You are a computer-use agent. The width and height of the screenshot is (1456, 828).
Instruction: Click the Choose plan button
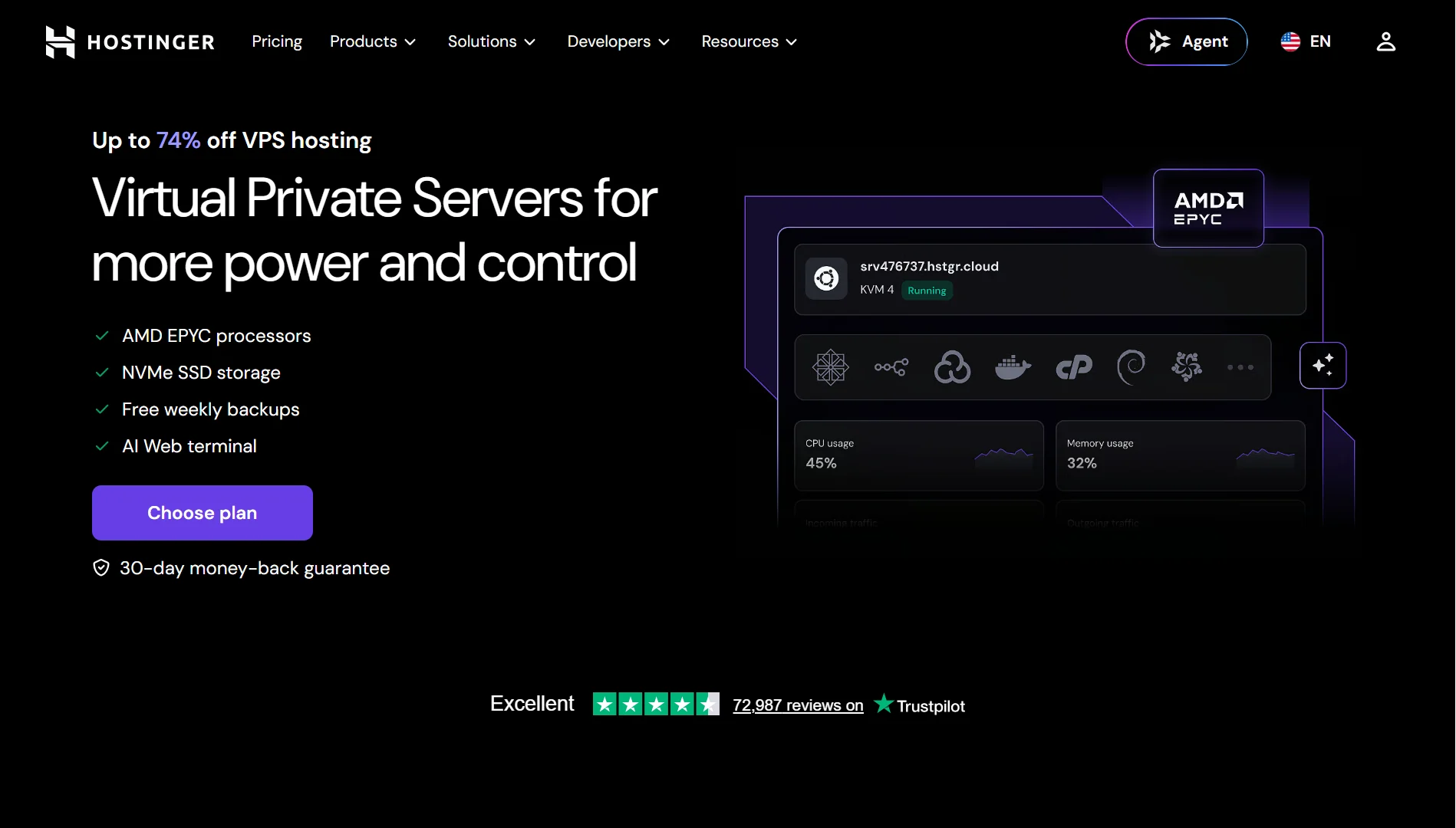(203, 513)
